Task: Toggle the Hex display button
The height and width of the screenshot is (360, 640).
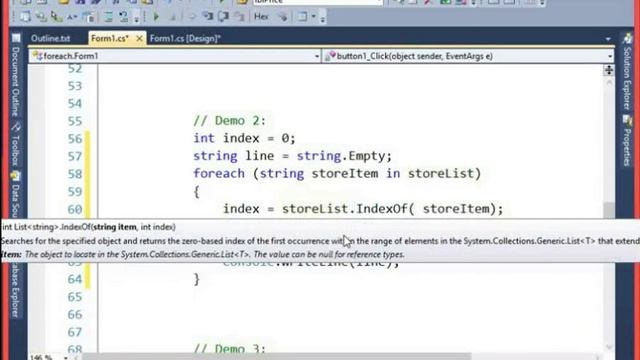Action: [261, 17]
